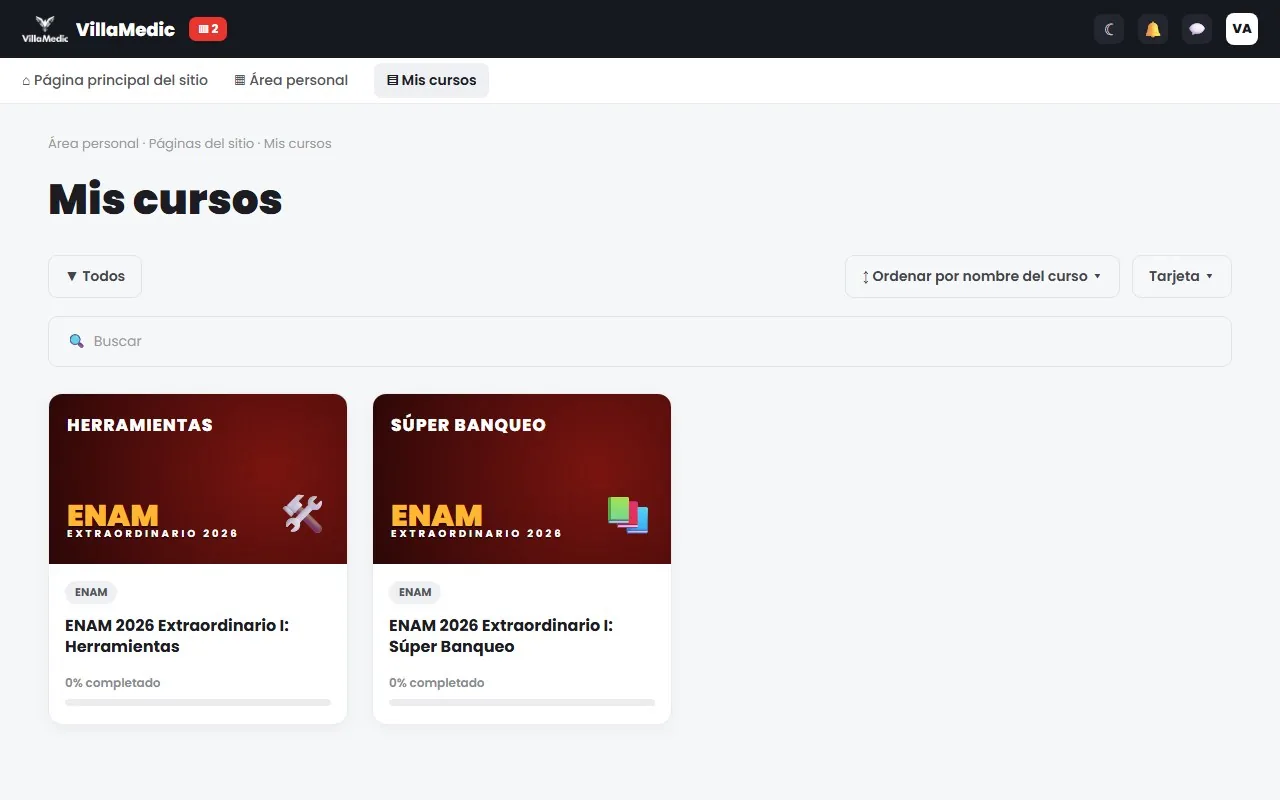Open notifications bell icon
Screen dimensions: 1280x800
tap(1153, 29)
